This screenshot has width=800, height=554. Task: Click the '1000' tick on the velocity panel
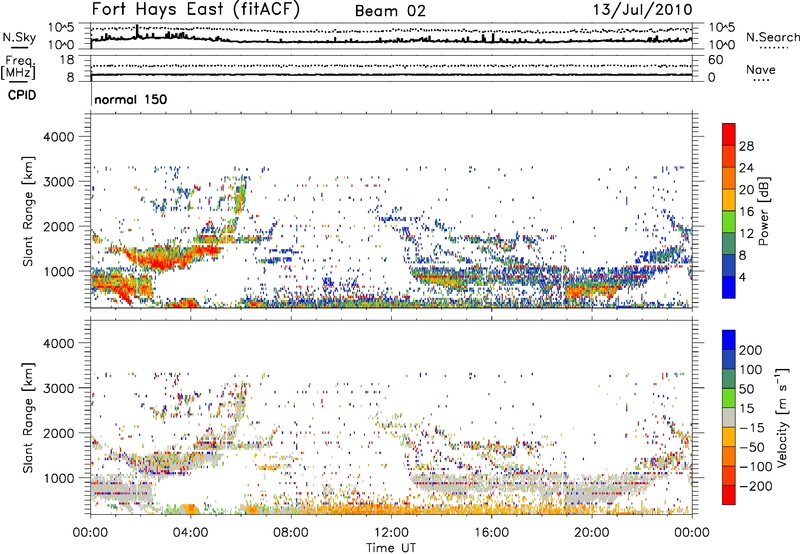point(59,478)
